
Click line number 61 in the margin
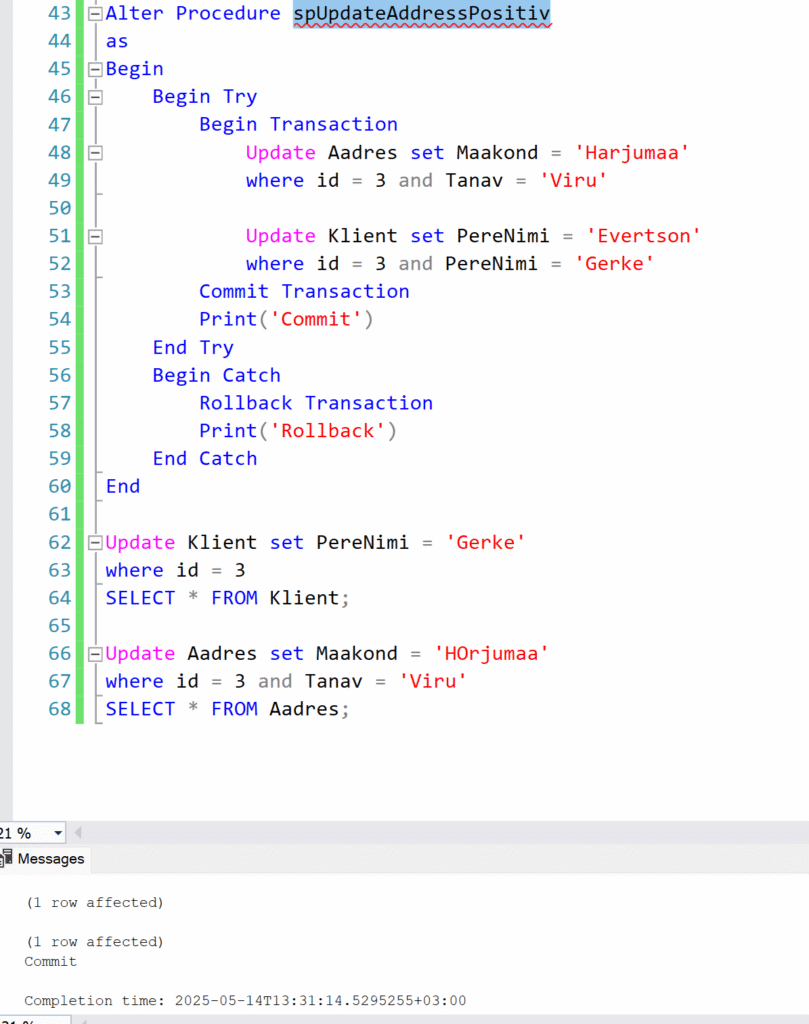[x=59, y=515]
